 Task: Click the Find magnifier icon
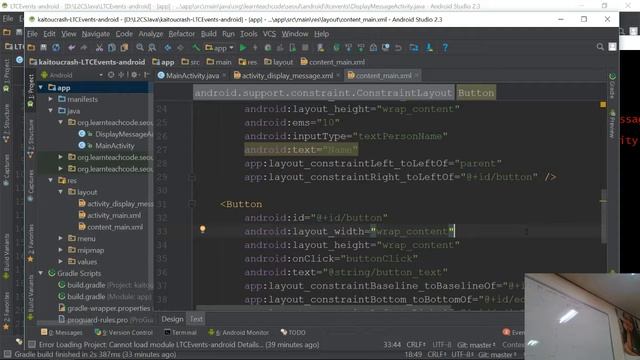tap(140, 48)
